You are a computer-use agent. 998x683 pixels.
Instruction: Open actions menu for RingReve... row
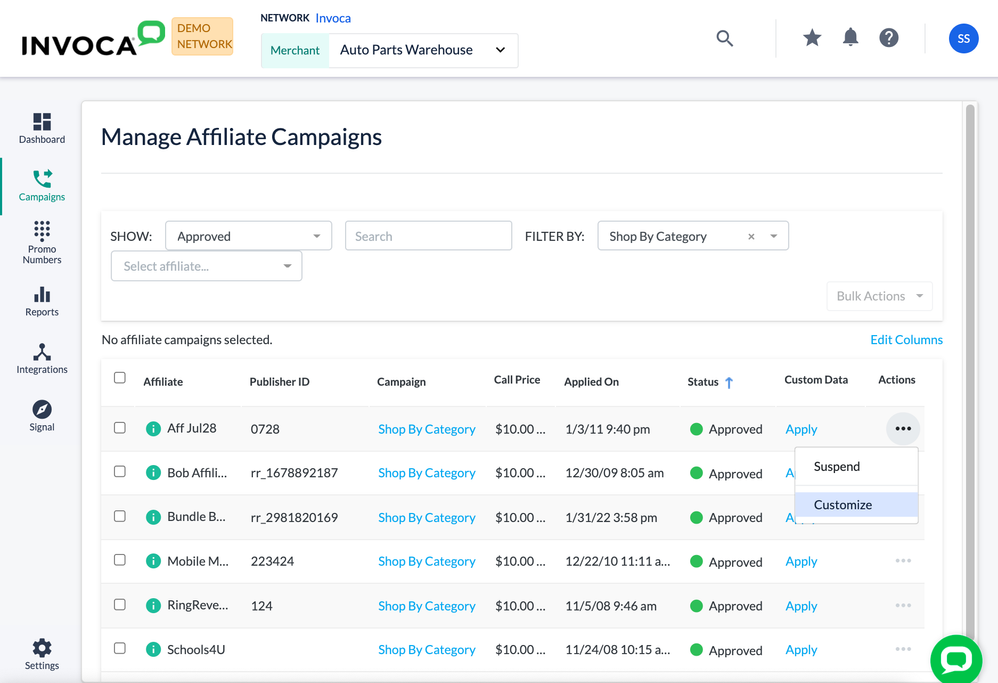tap(903, 605)
